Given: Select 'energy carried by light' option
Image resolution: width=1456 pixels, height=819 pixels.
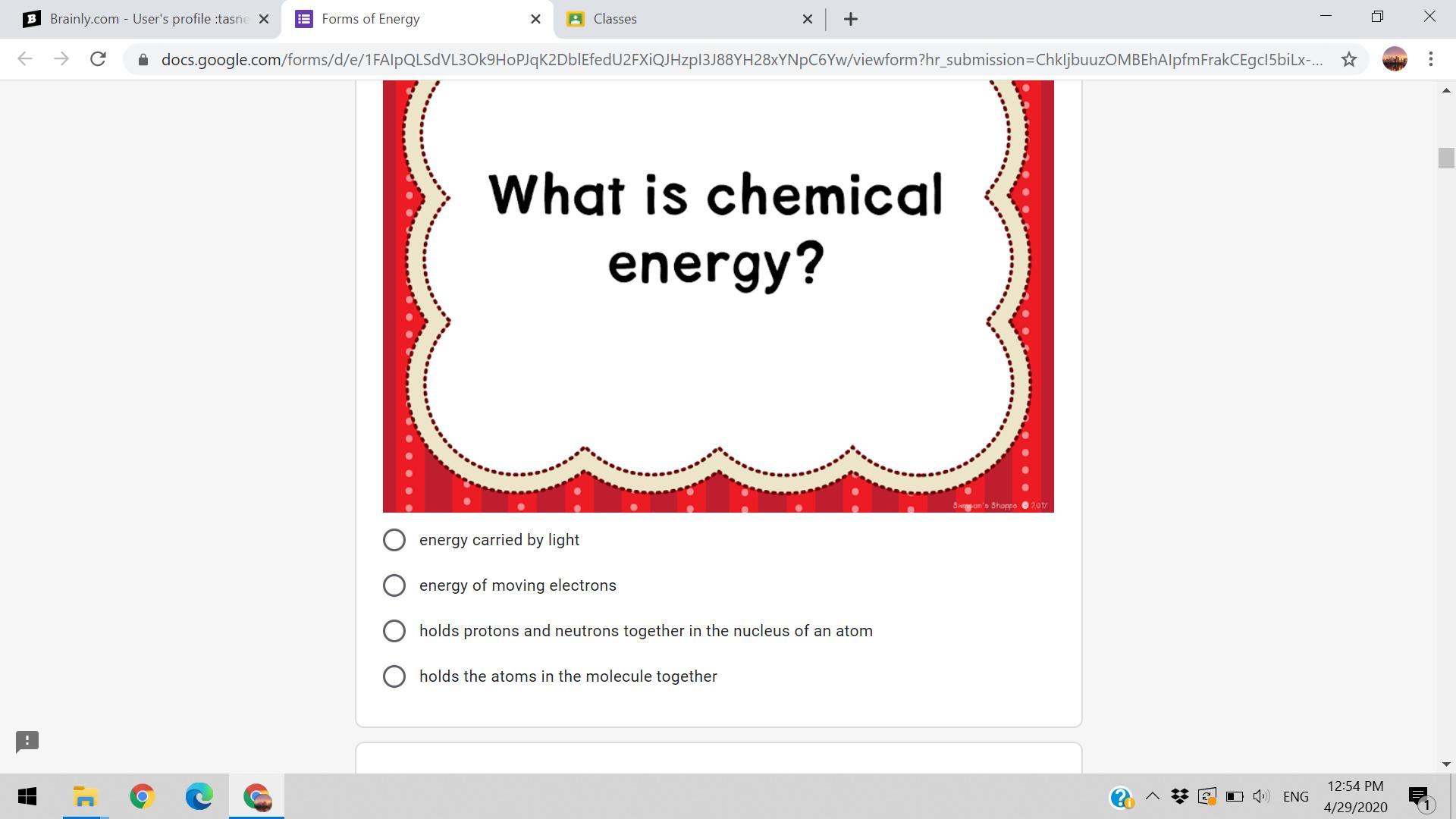Looking at the screenshot, I should (394, 540).
